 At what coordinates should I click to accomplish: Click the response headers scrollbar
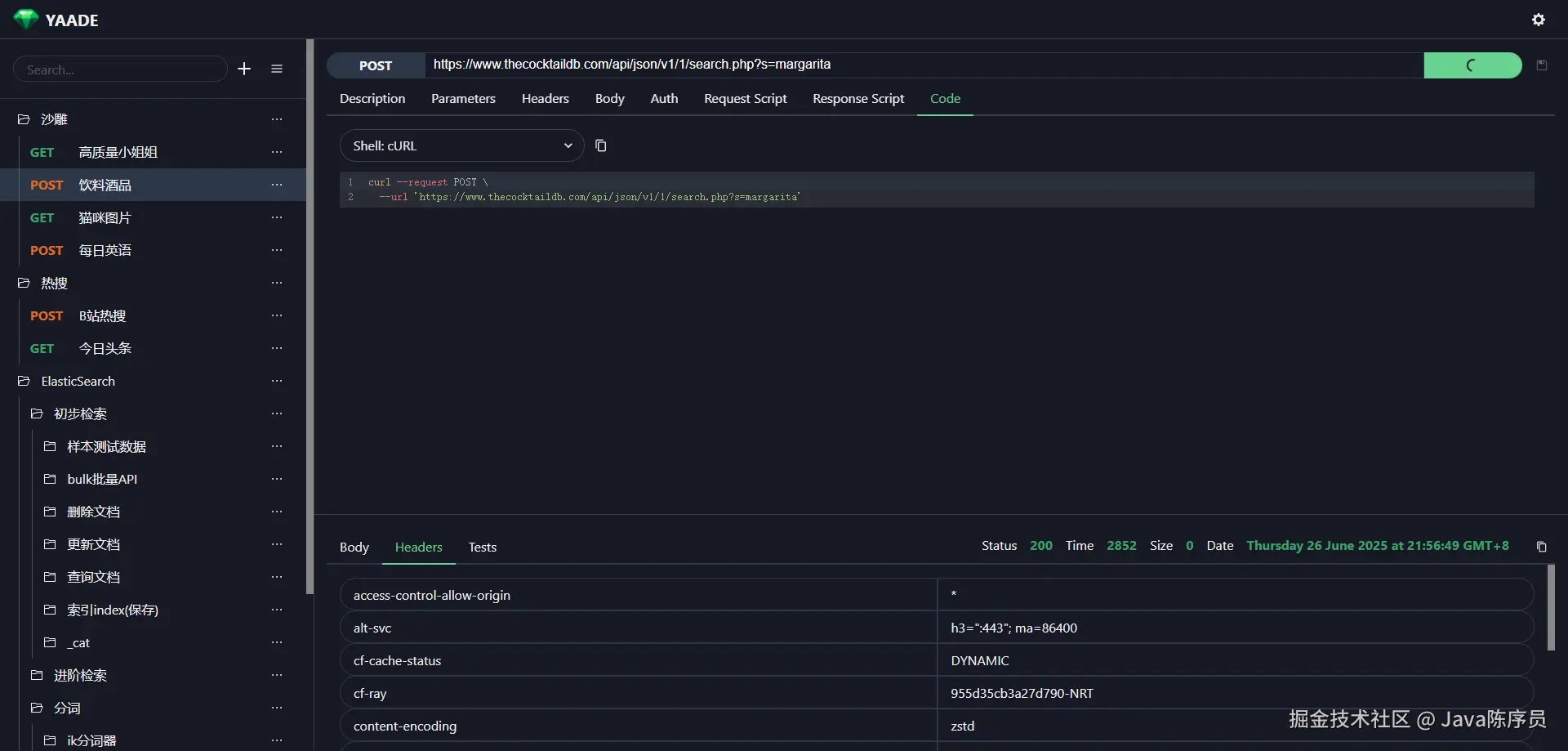tap(1551, 608)
